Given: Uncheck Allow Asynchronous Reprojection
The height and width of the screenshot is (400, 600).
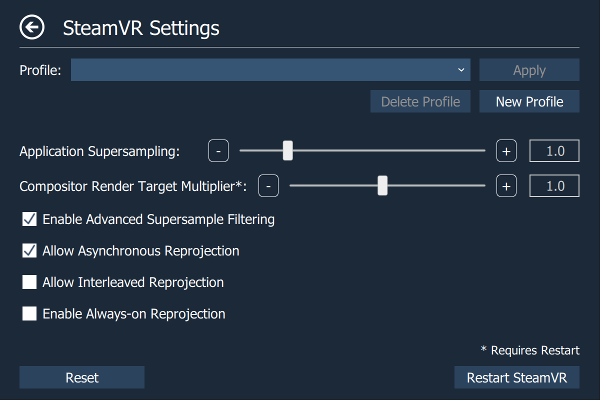Looking at the screenshot, I should [x=29, y=251].
